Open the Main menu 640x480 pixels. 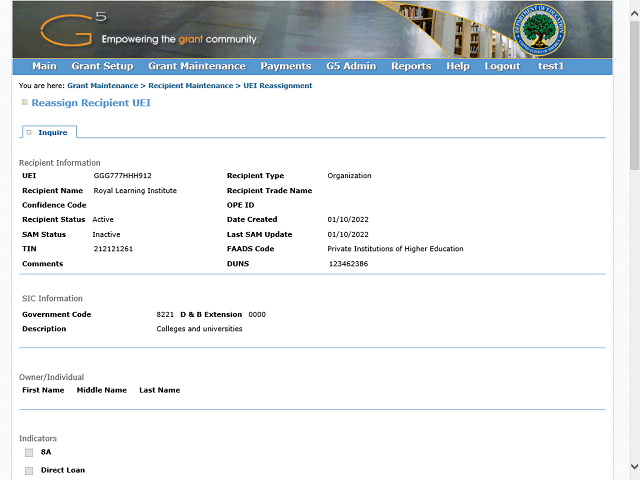(44, 66)
